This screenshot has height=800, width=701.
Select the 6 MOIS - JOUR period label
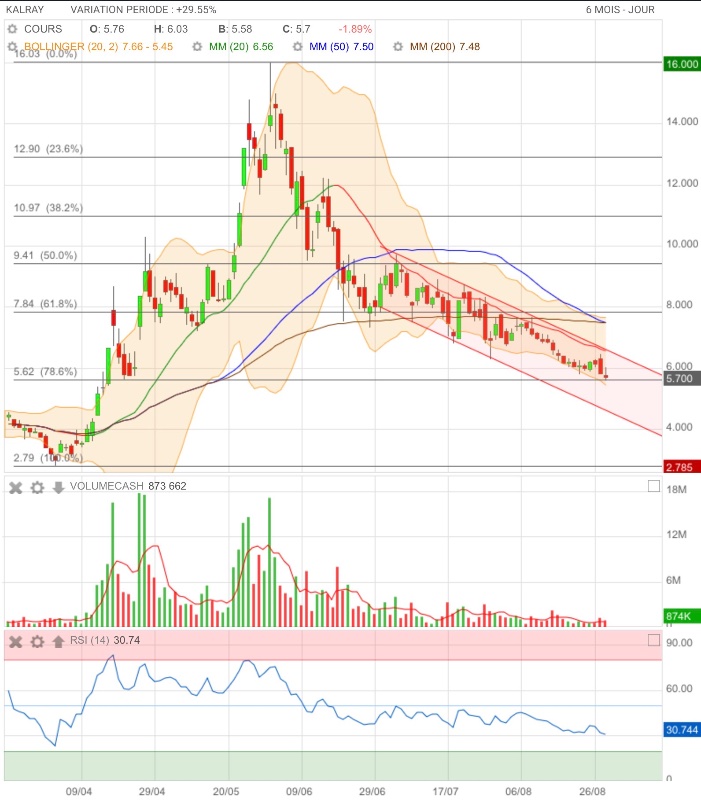620,10
